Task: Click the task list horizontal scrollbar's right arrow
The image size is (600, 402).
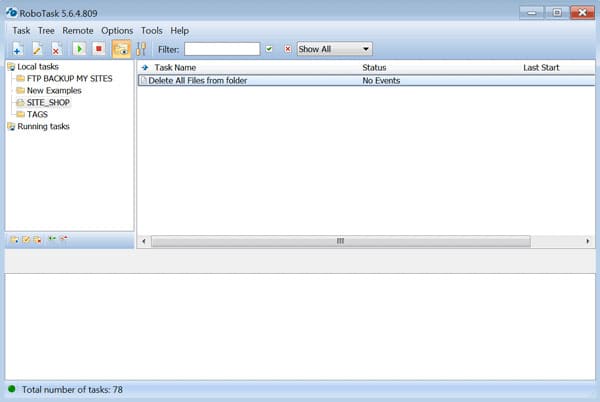Action: pos(588,241)
